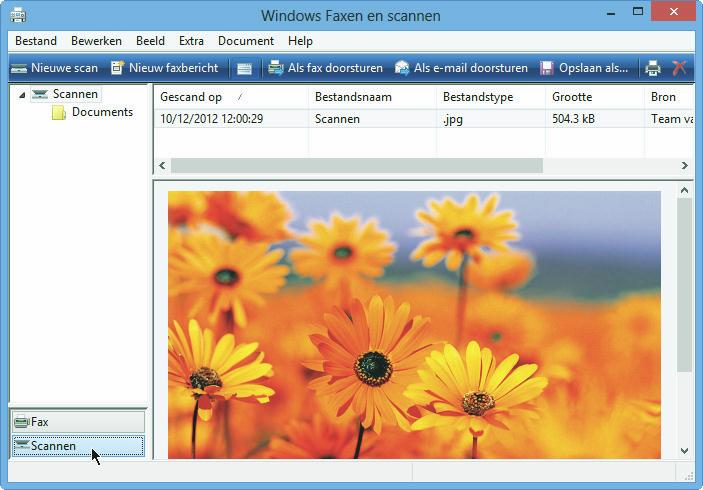Screen dimensions: 703x490
Task: Click the printer icon in toolbar
Action: tap(652, 69)
